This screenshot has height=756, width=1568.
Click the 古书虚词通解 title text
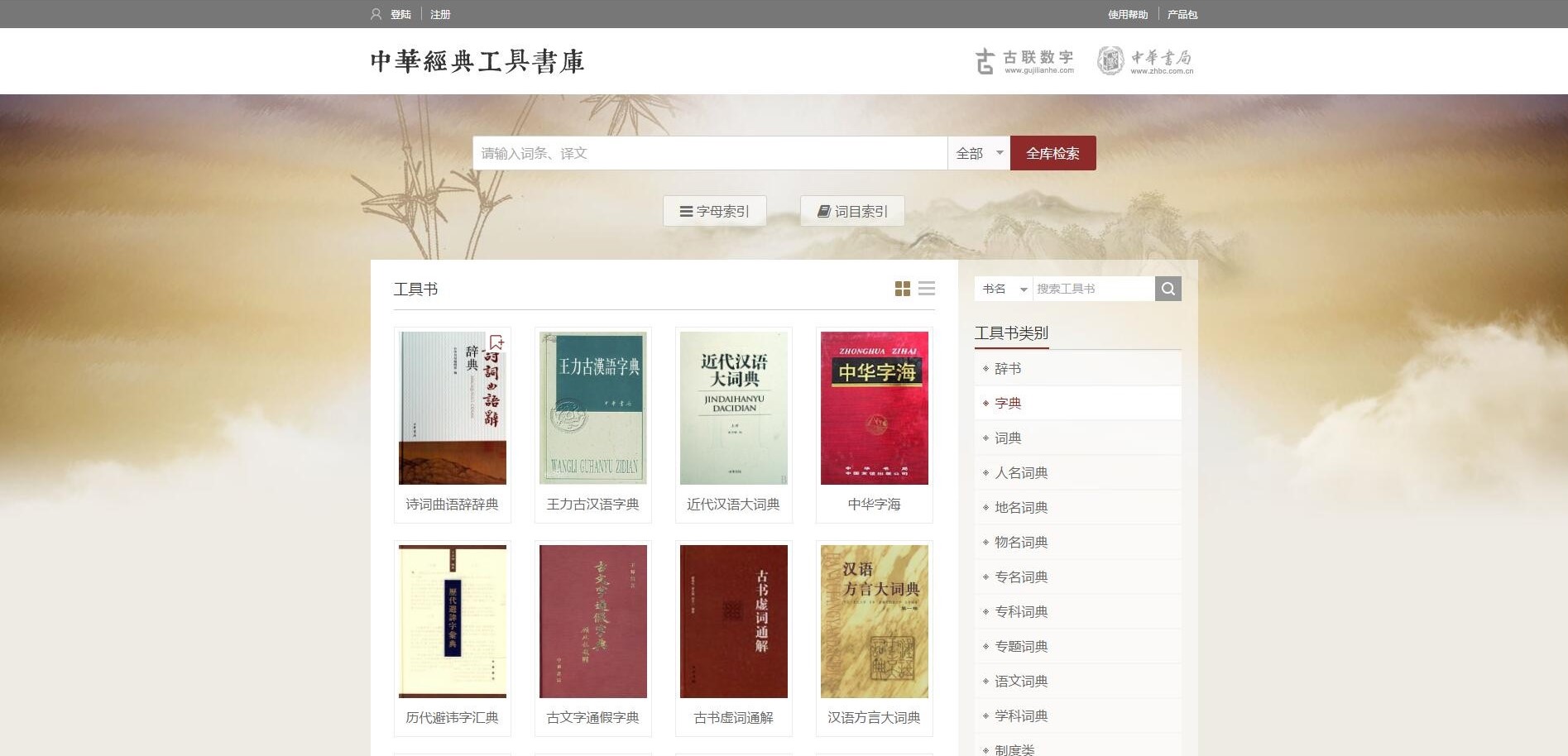click(x=734, y=717)
